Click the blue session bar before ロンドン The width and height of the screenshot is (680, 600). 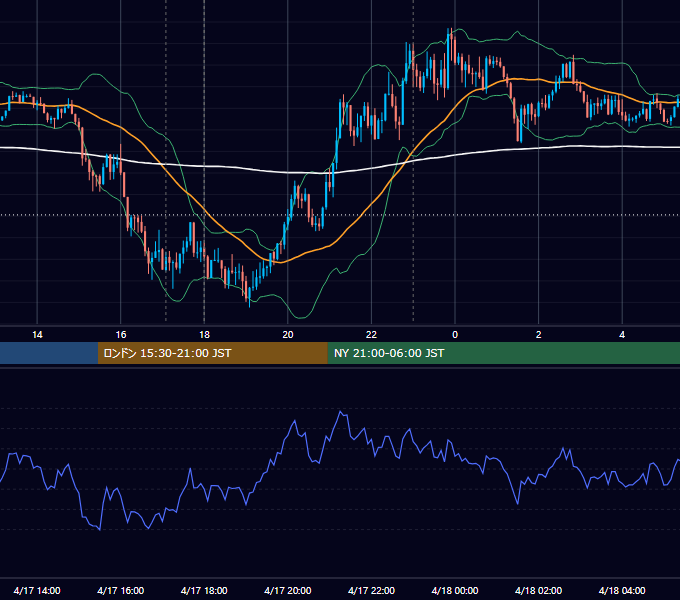(x=49, y=353)
